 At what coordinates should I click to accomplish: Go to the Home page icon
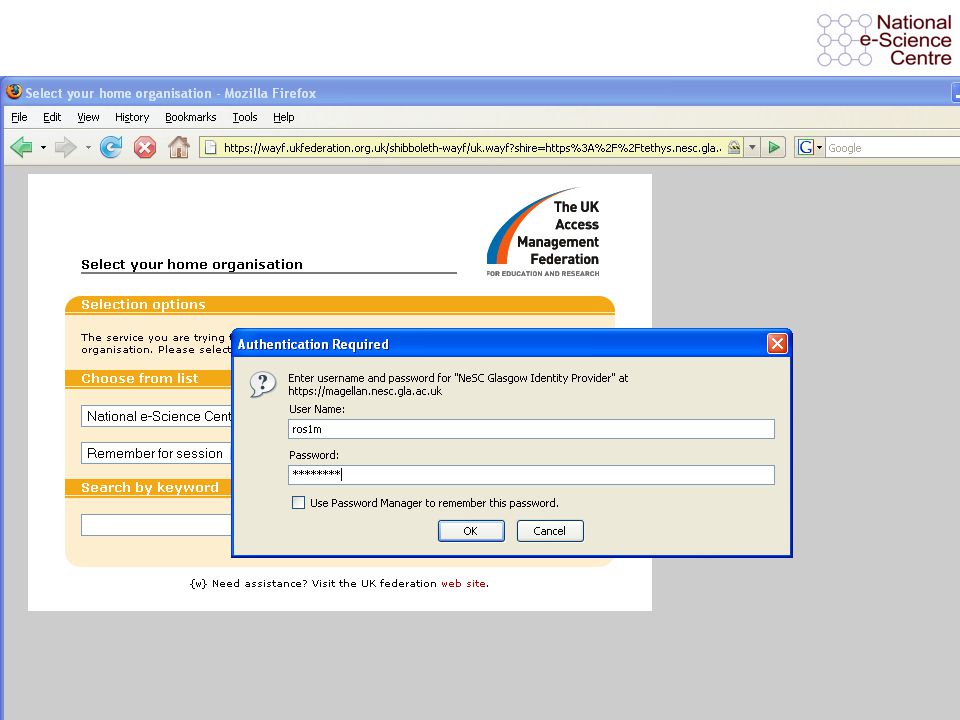(179, 148)
